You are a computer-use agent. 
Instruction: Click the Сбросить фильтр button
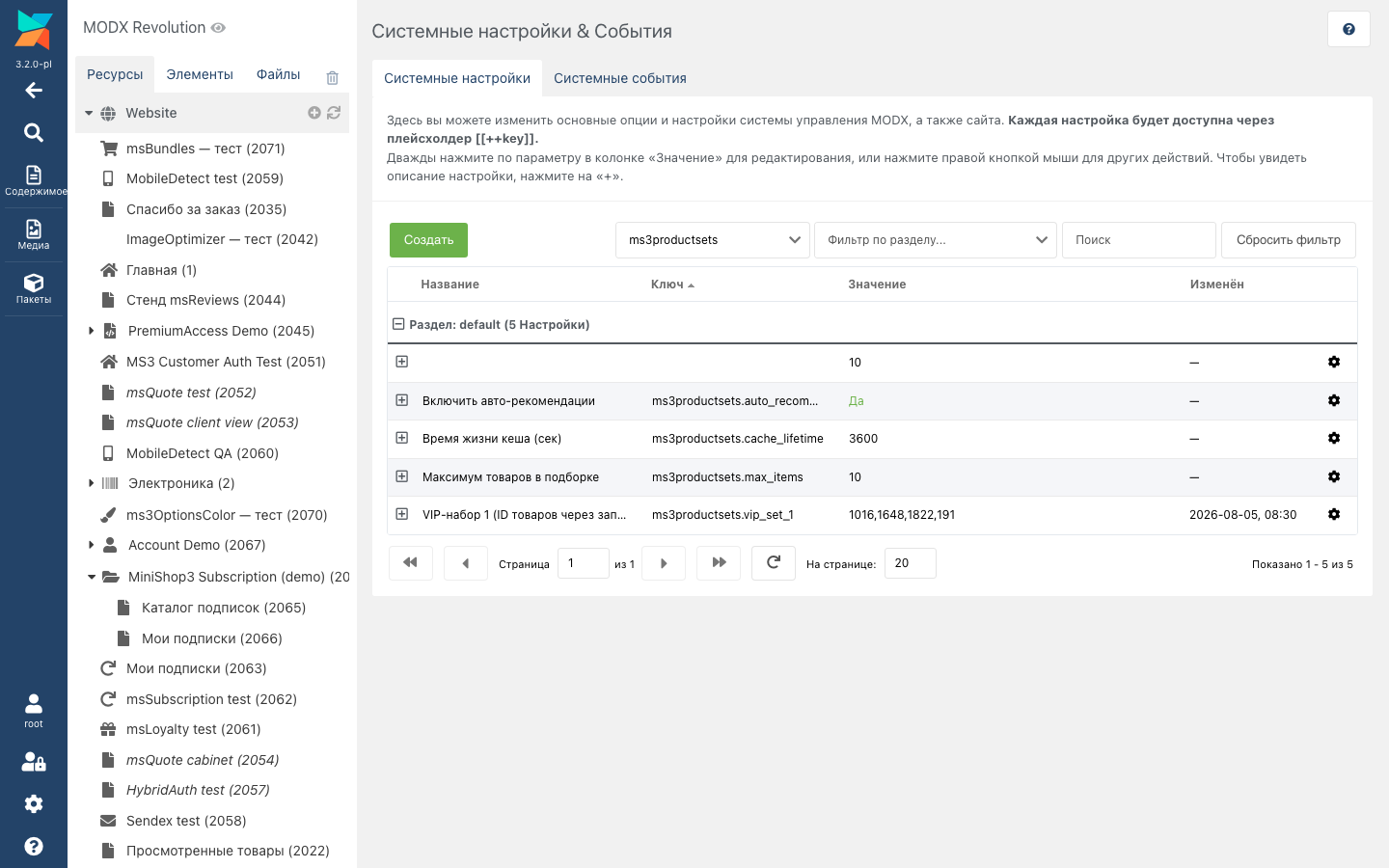click(x=1289, y=240)
